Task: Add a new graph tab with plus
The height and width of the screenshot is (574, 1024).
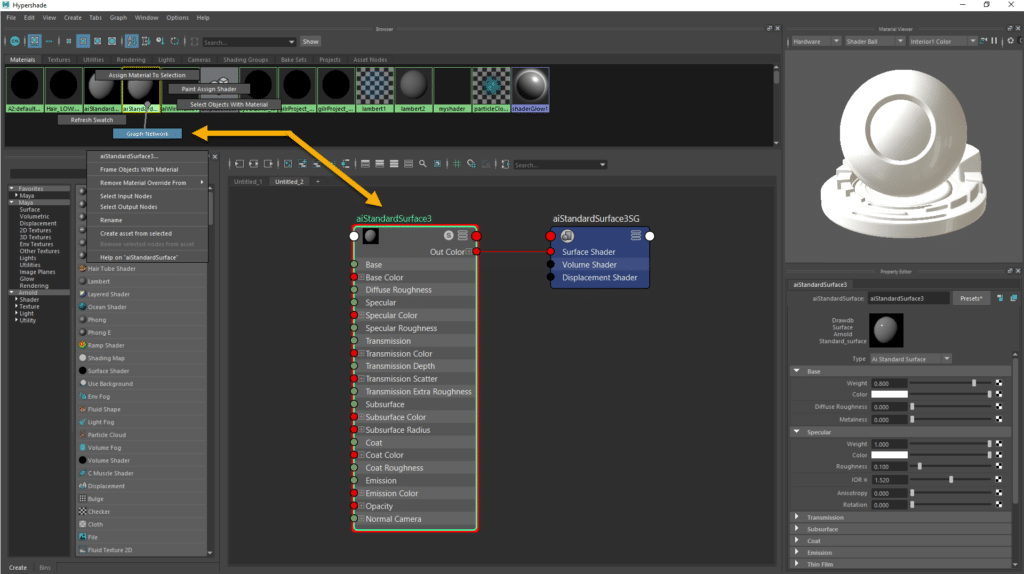Action: coord(318,182)
